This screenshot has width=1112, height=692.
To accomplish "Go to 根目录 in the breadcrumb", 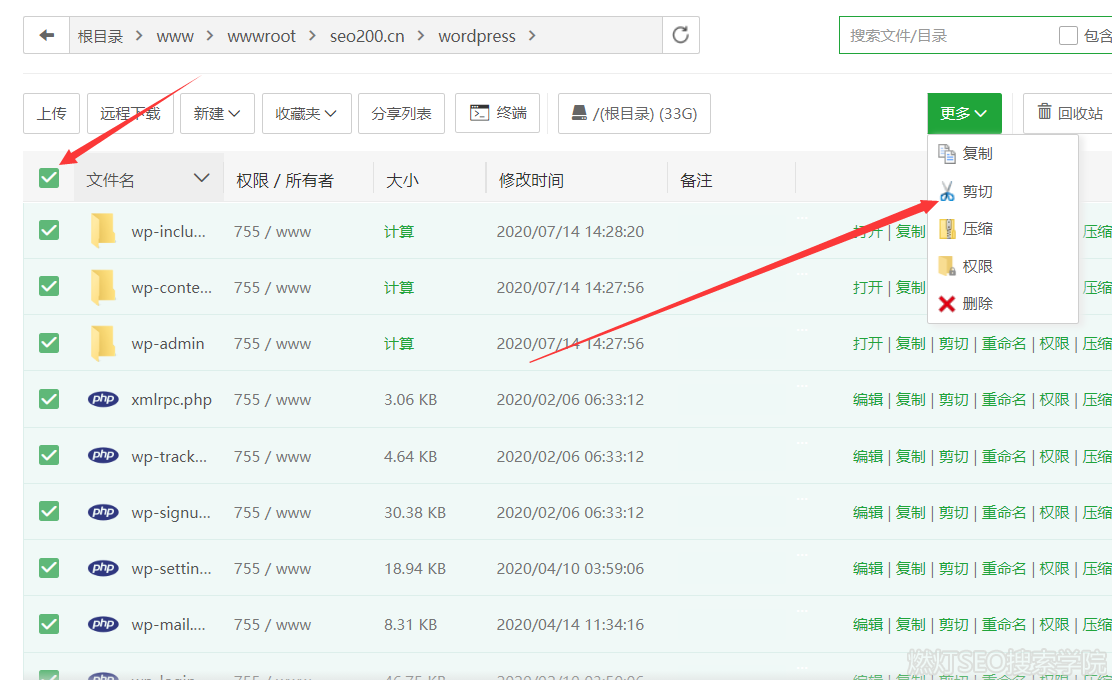I will click(x=100, y=36).
